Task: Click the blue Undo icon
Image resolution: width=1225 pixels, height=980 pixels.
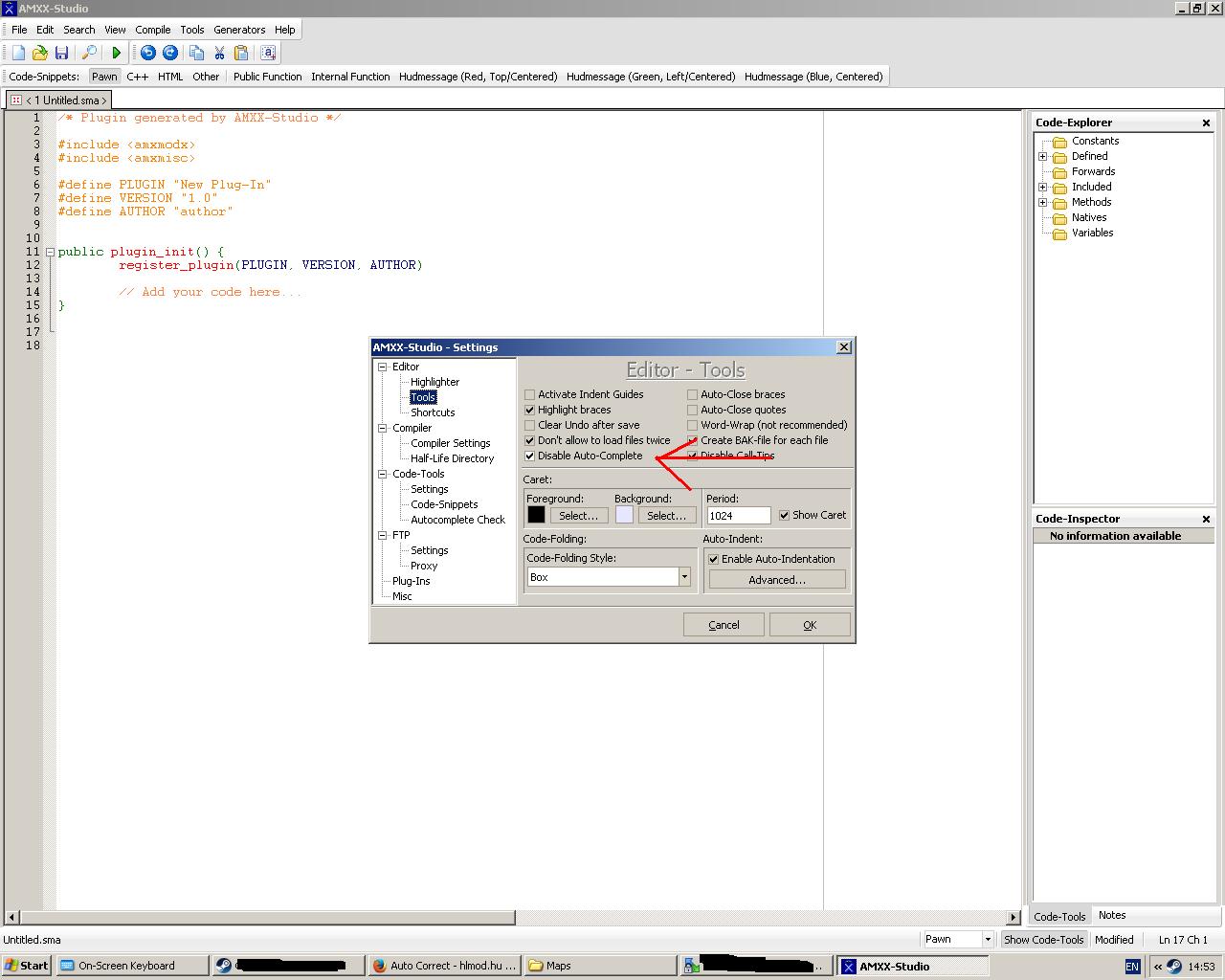Action: point(148,54)
